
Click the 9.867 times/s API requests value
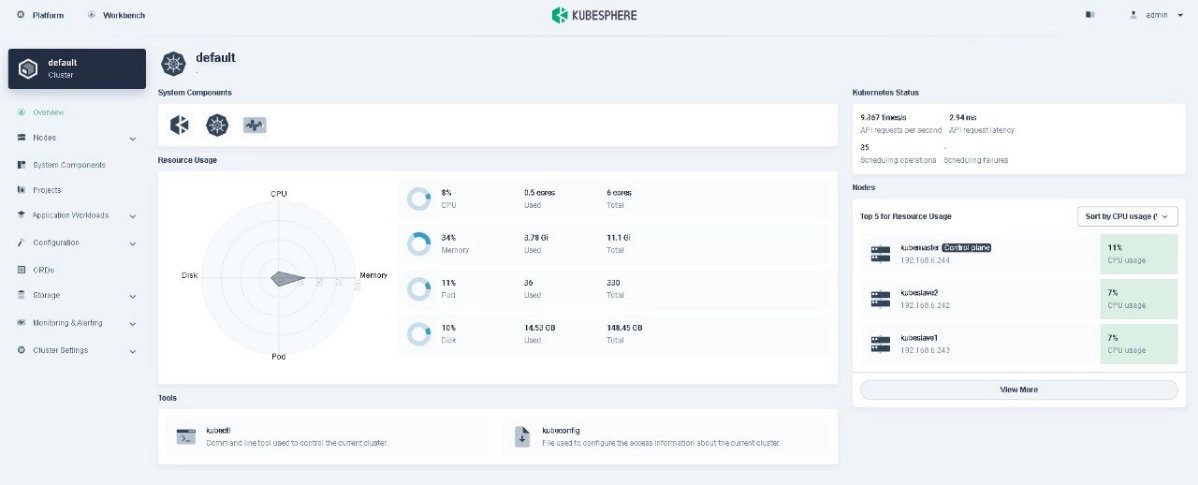point(883,118)
